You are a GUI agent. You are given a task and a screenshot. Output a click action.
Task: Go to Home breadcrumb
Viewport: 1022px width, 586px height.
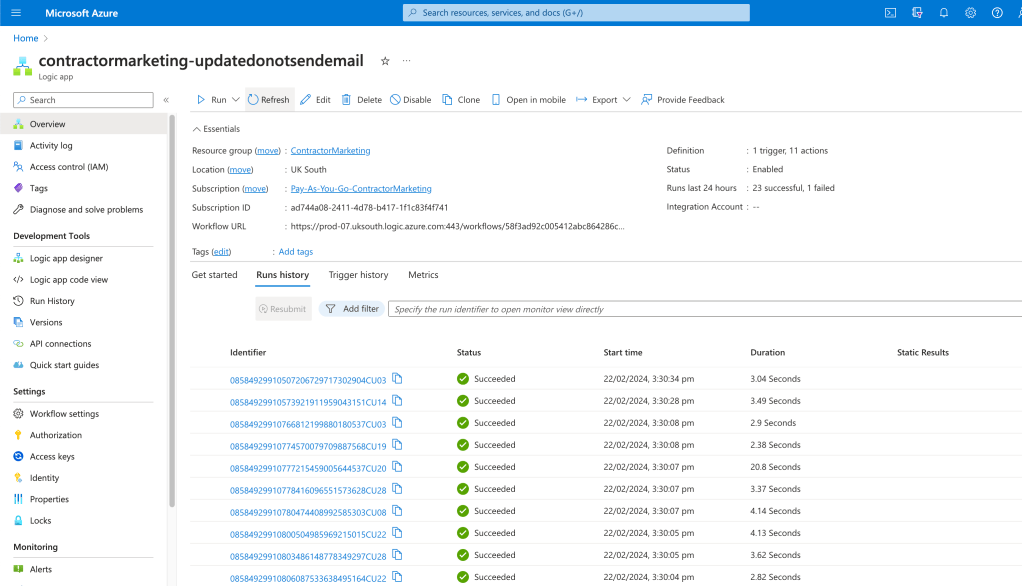click(x=25, y=38)
